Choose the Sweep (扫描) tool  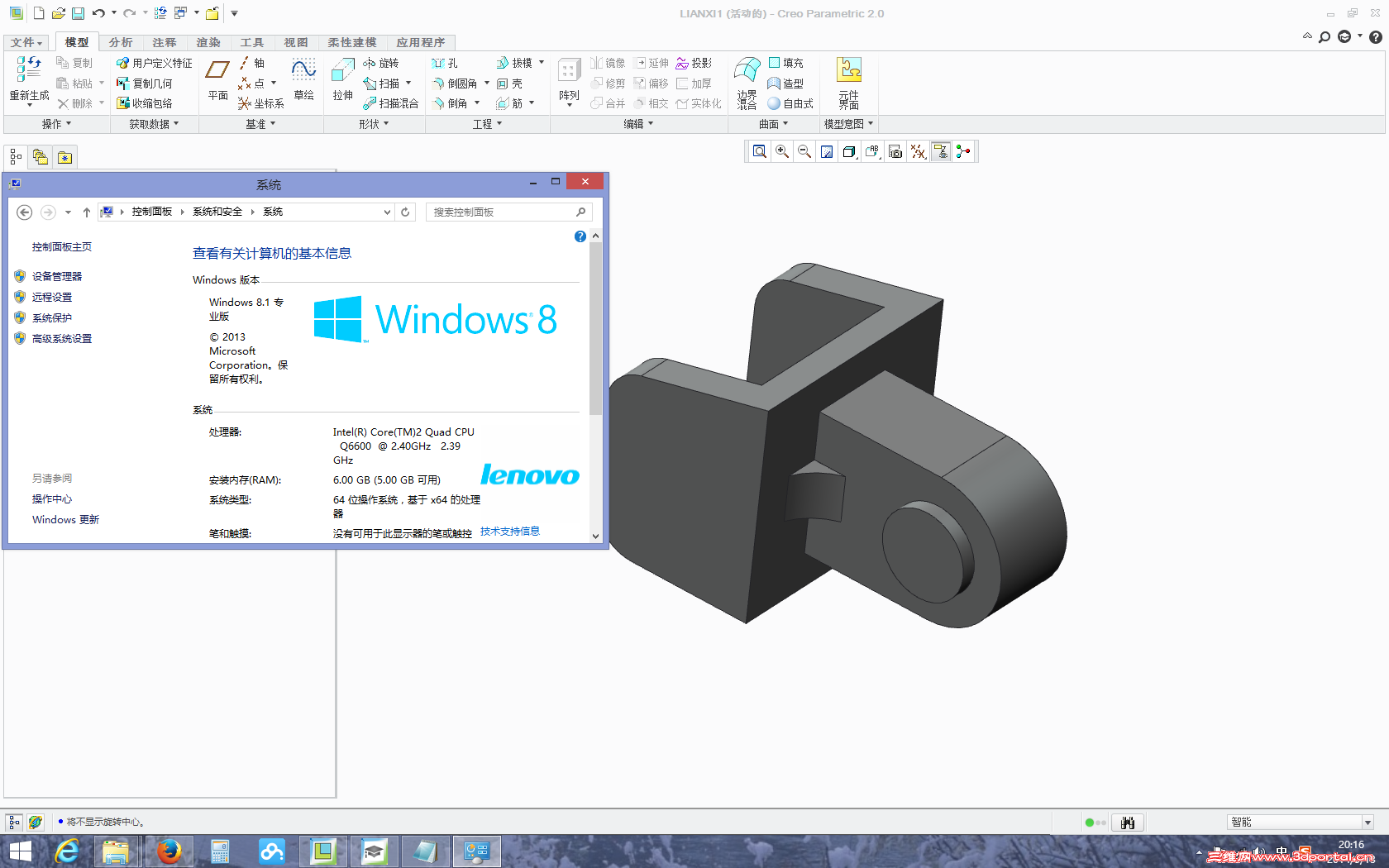pos(382,83)
